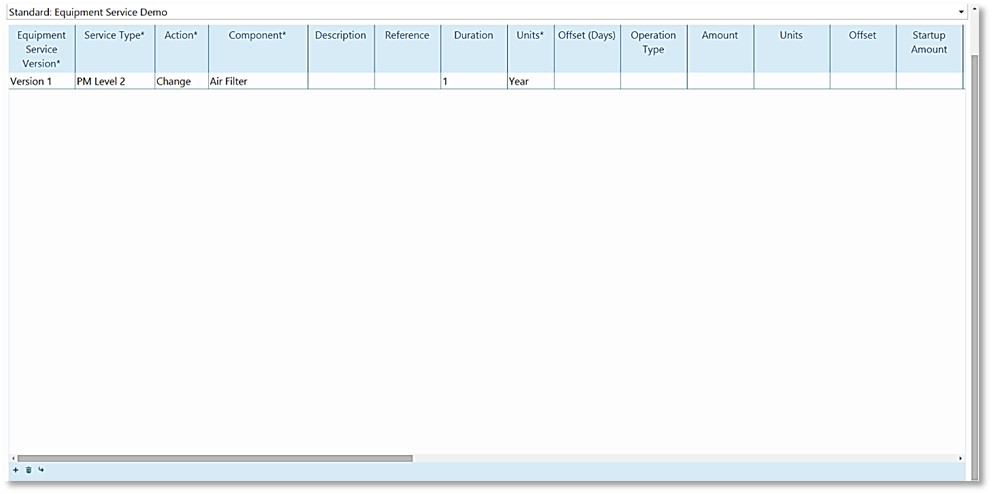
Task: Click the Reference column header
Action: coord(407,49)
